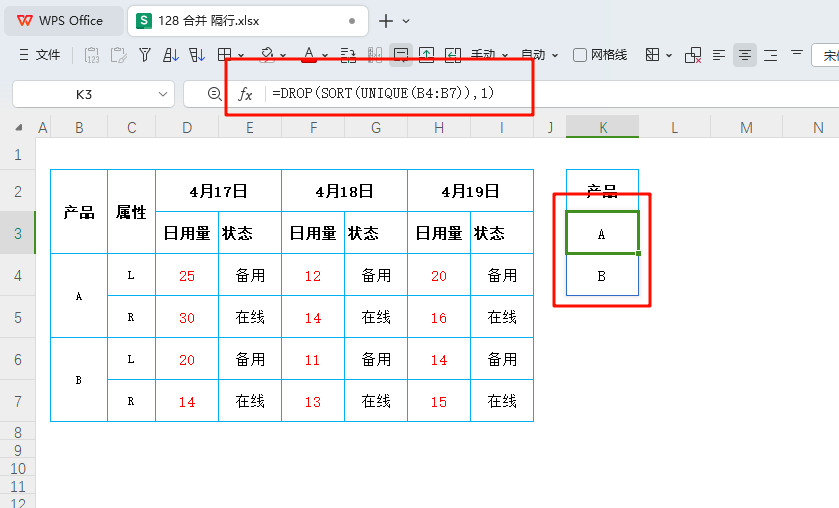Click the unsaved dot on the xlsx tab
839x508 pixels.
click(x=352, y=21)
